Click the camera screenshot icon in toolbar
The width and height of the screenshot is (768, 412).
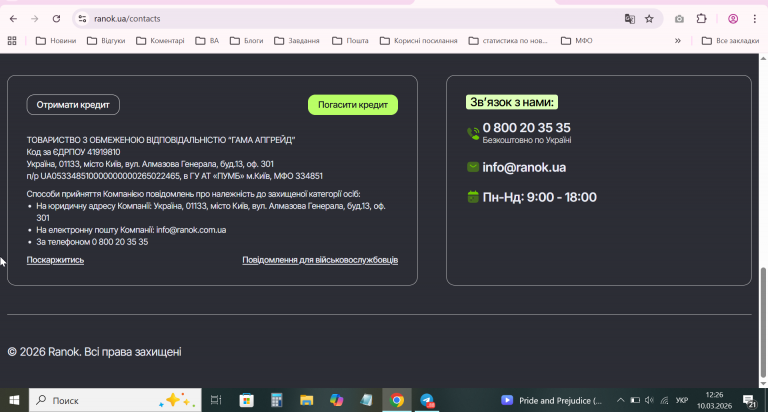(x=679, y=19)
